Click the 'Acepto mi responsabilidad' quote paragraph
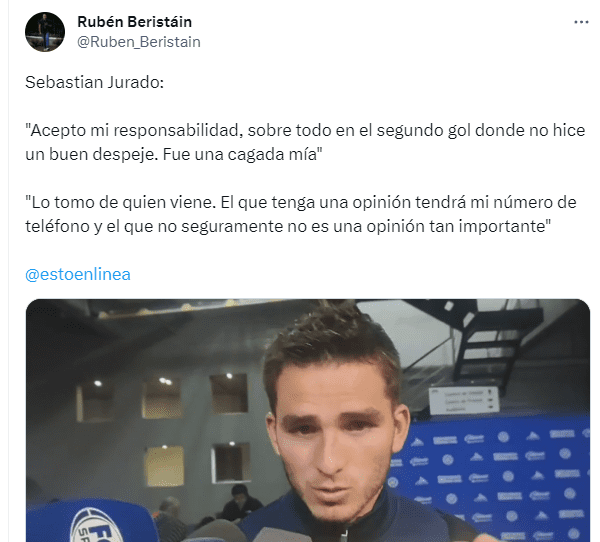Image resolution: width=600 pixels, height=542 pixels. click(305, 142)
